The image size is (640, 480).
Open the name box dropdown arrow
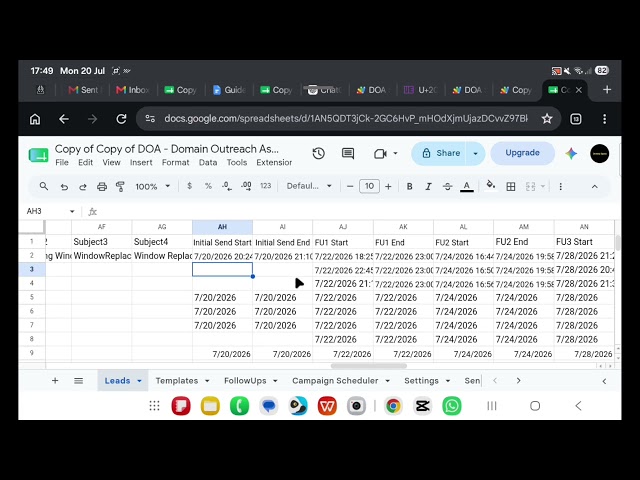[72, 211]
